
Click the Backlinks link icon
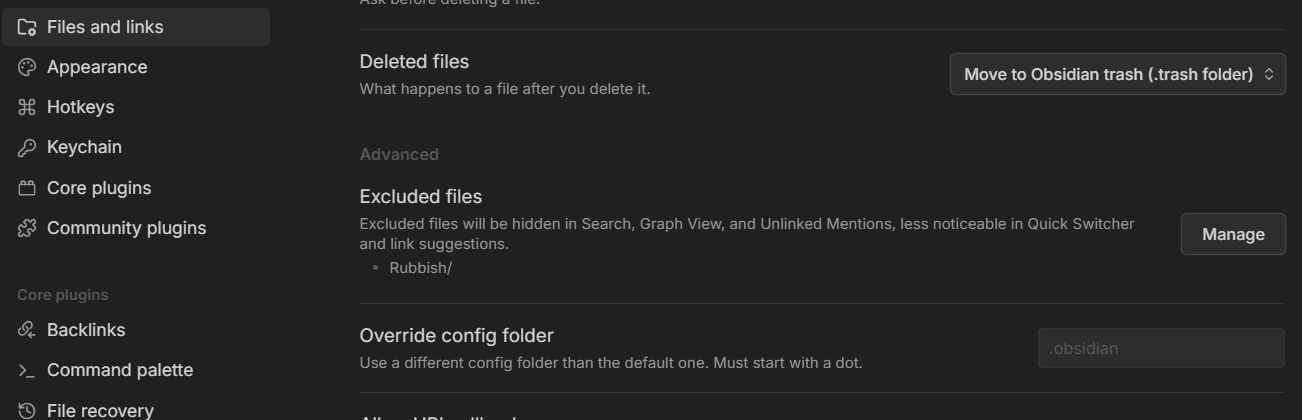point(27,330)
